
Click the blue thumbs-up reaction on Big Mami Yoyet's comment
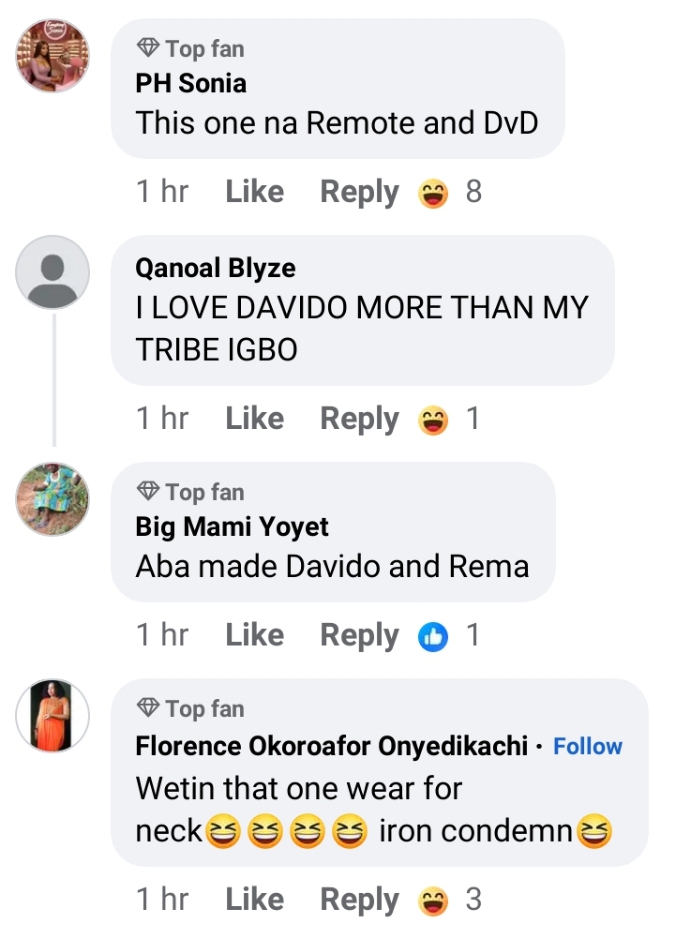(433, 637)
